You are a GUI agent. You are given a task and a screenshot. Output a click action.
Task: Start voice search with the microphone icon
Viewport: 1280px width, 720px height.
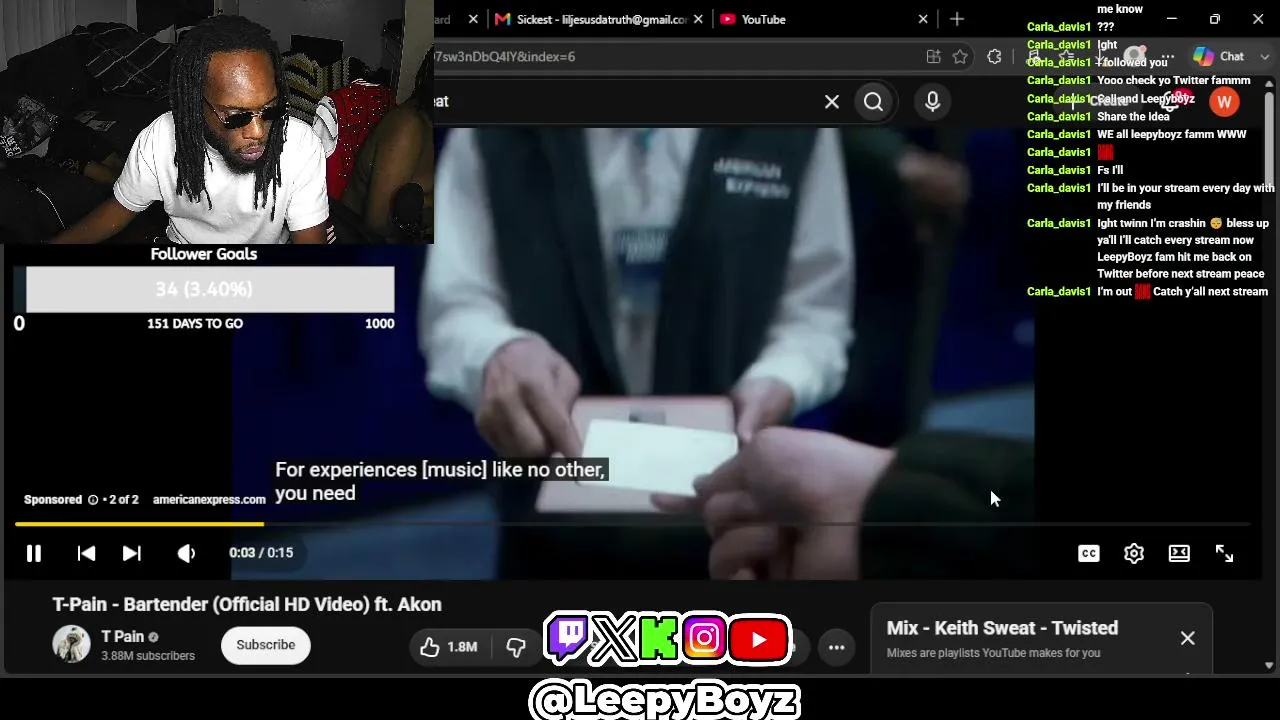coord(932,101)
